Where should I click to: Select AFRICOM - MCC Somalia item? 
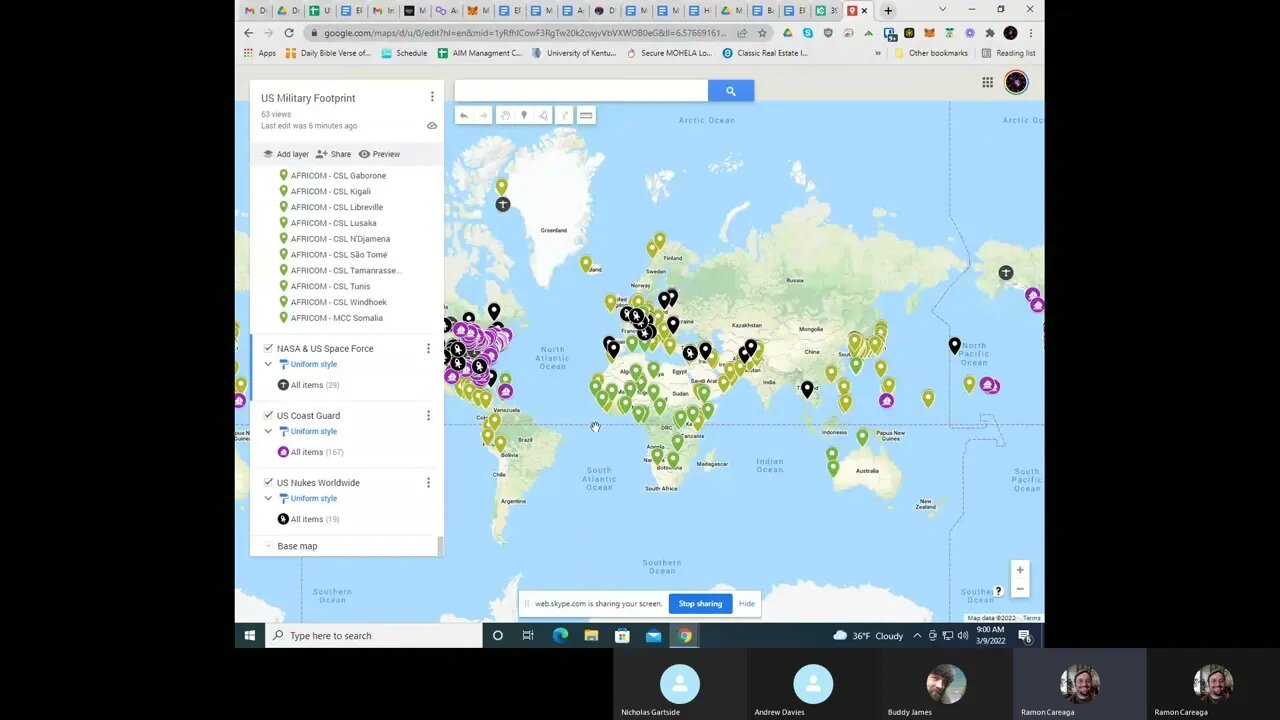point(337,318)
